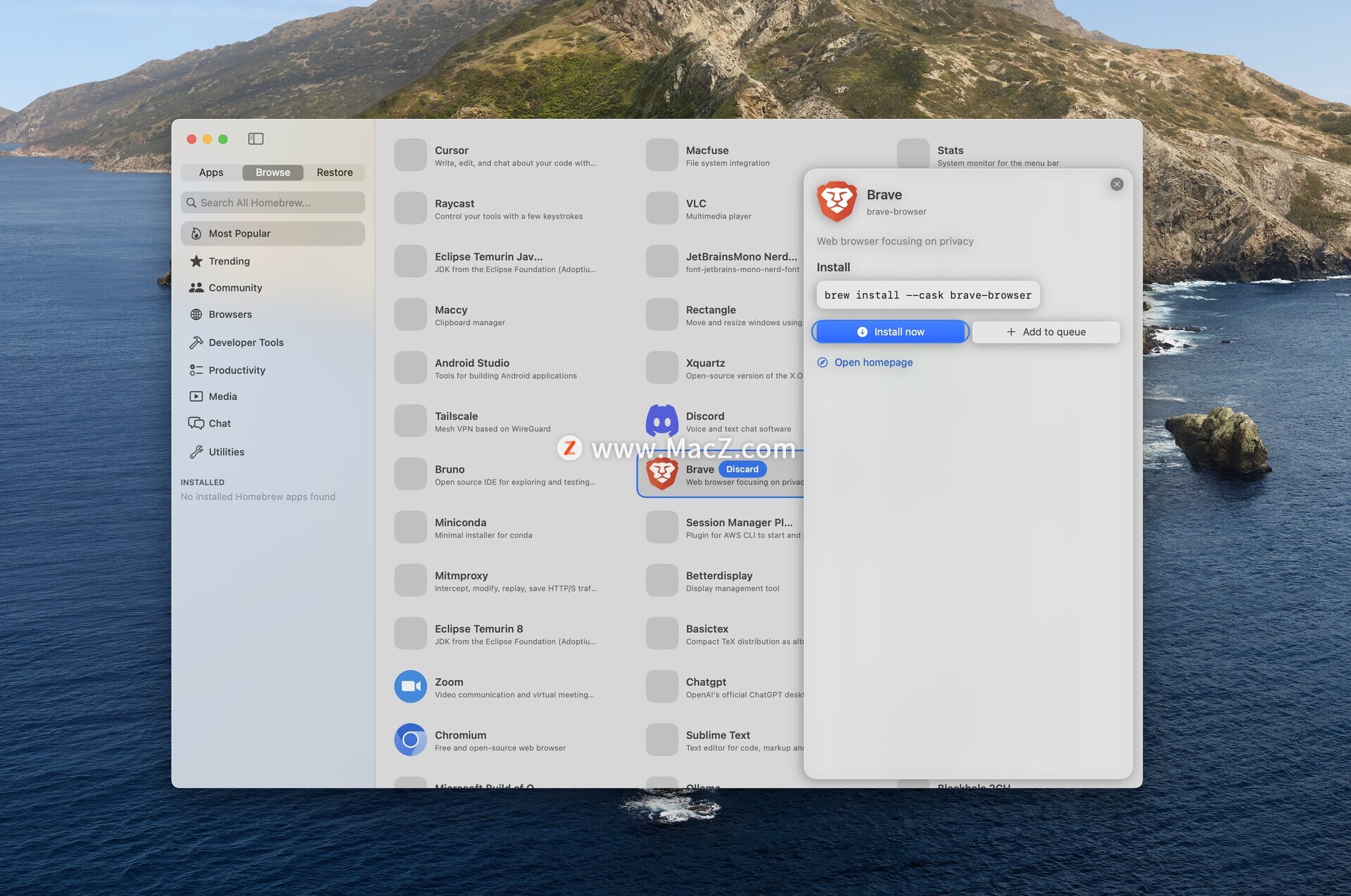Click the Chromium app icon
The image size is (1351, 896).
coord(410,740)
